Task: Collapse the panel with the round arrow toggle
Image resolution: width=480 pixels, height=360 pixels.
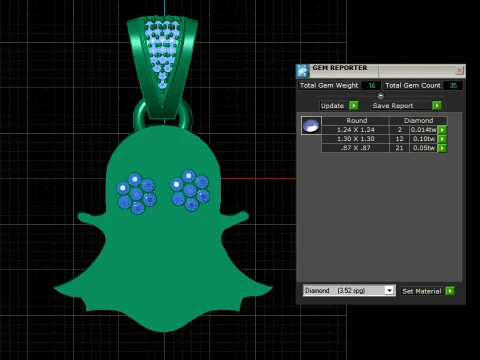Action: tap(380, 96)
